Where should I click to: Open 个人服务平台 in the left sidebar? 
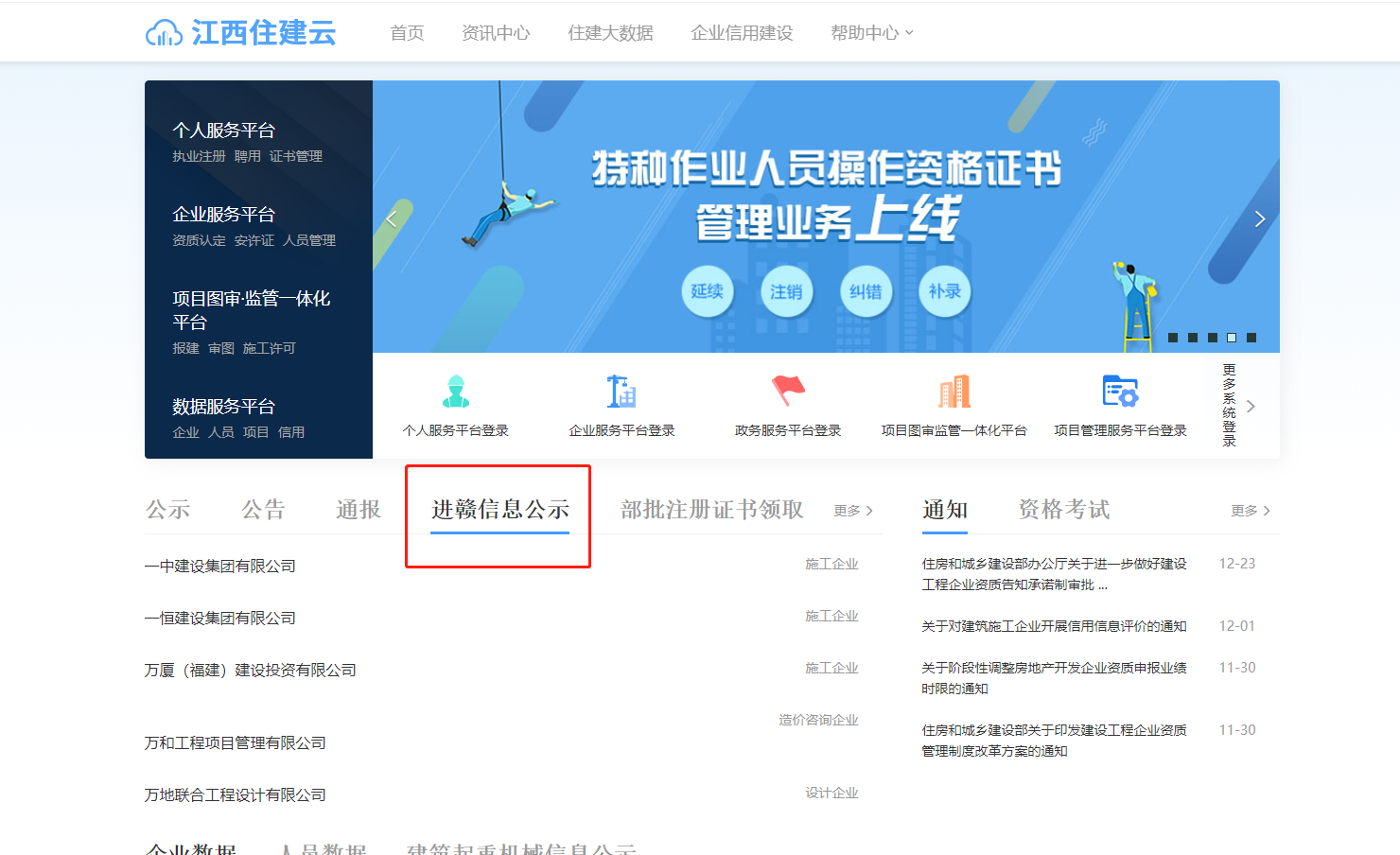click(224, 131)
